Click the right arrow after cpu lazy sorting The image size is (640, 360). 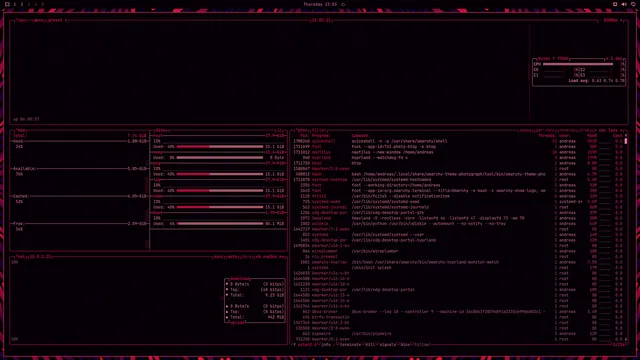[x=622, y=131]
